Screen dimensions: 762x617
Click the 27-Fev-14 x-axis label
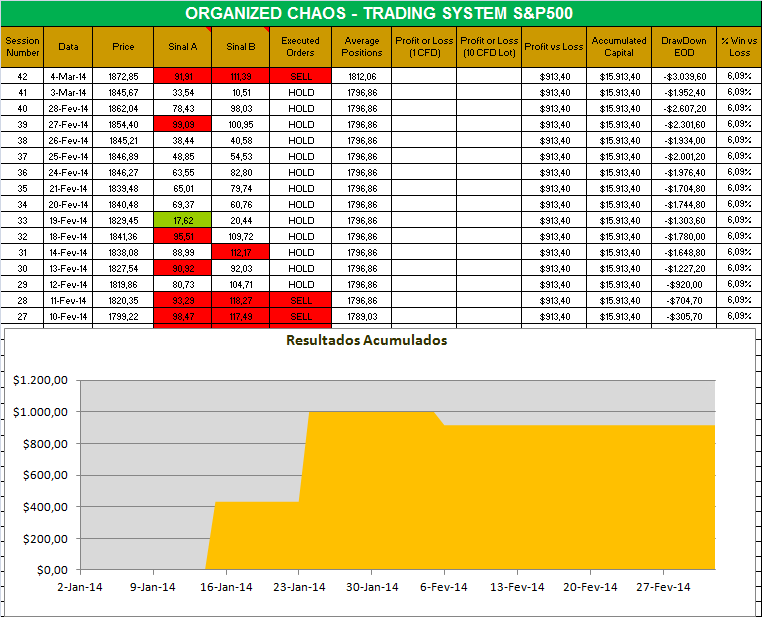click(663, 587)
